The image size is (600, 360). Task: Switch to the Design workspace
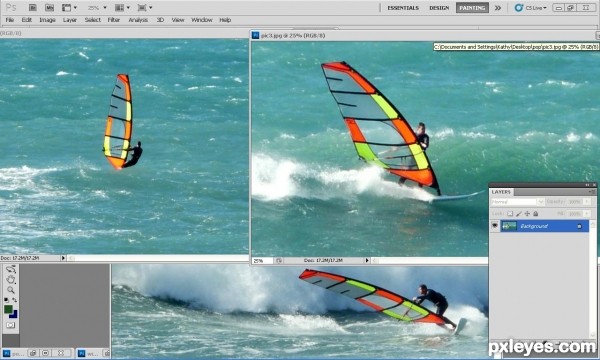[x=439, y=8]
